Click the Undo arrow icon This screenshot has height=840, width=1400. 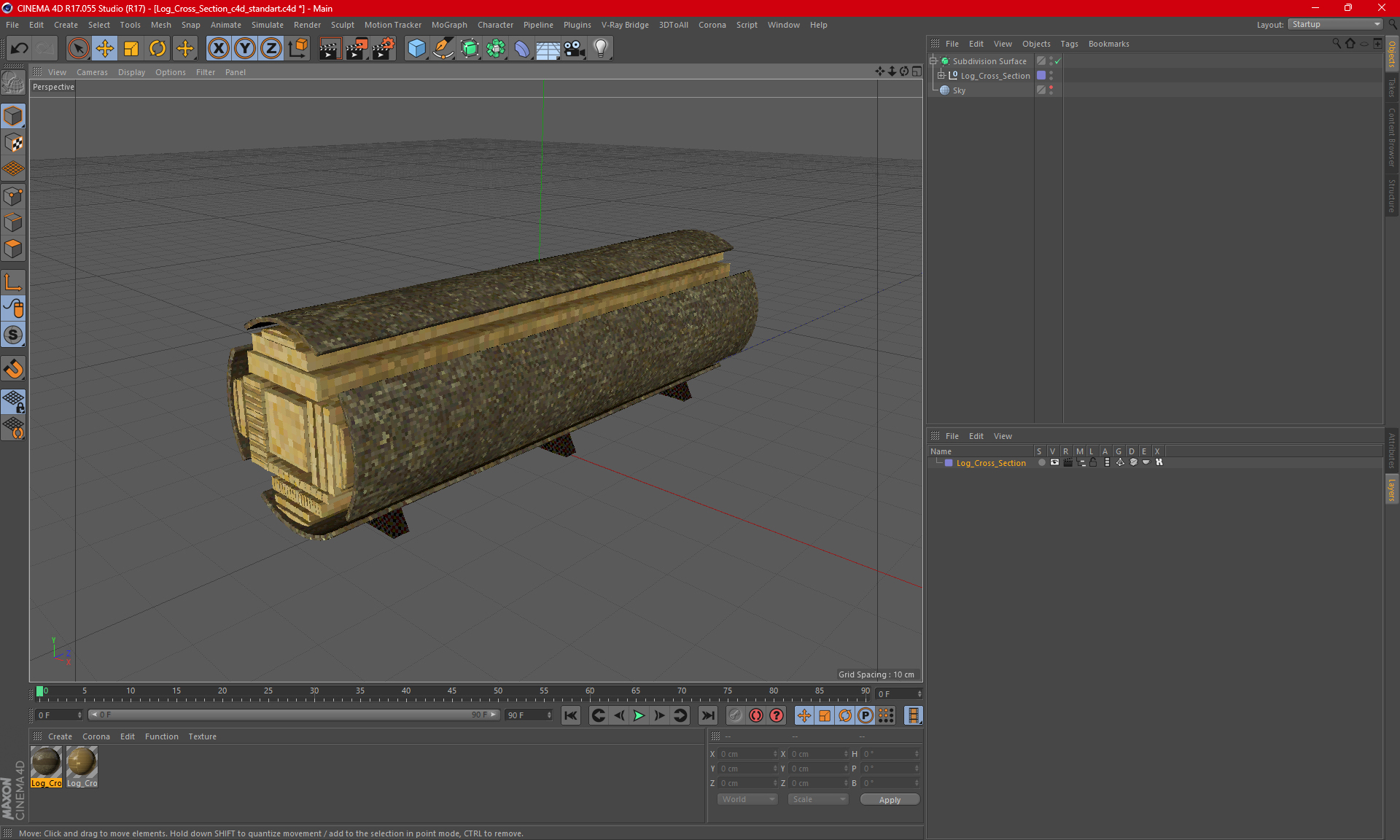tap(20, 49)
